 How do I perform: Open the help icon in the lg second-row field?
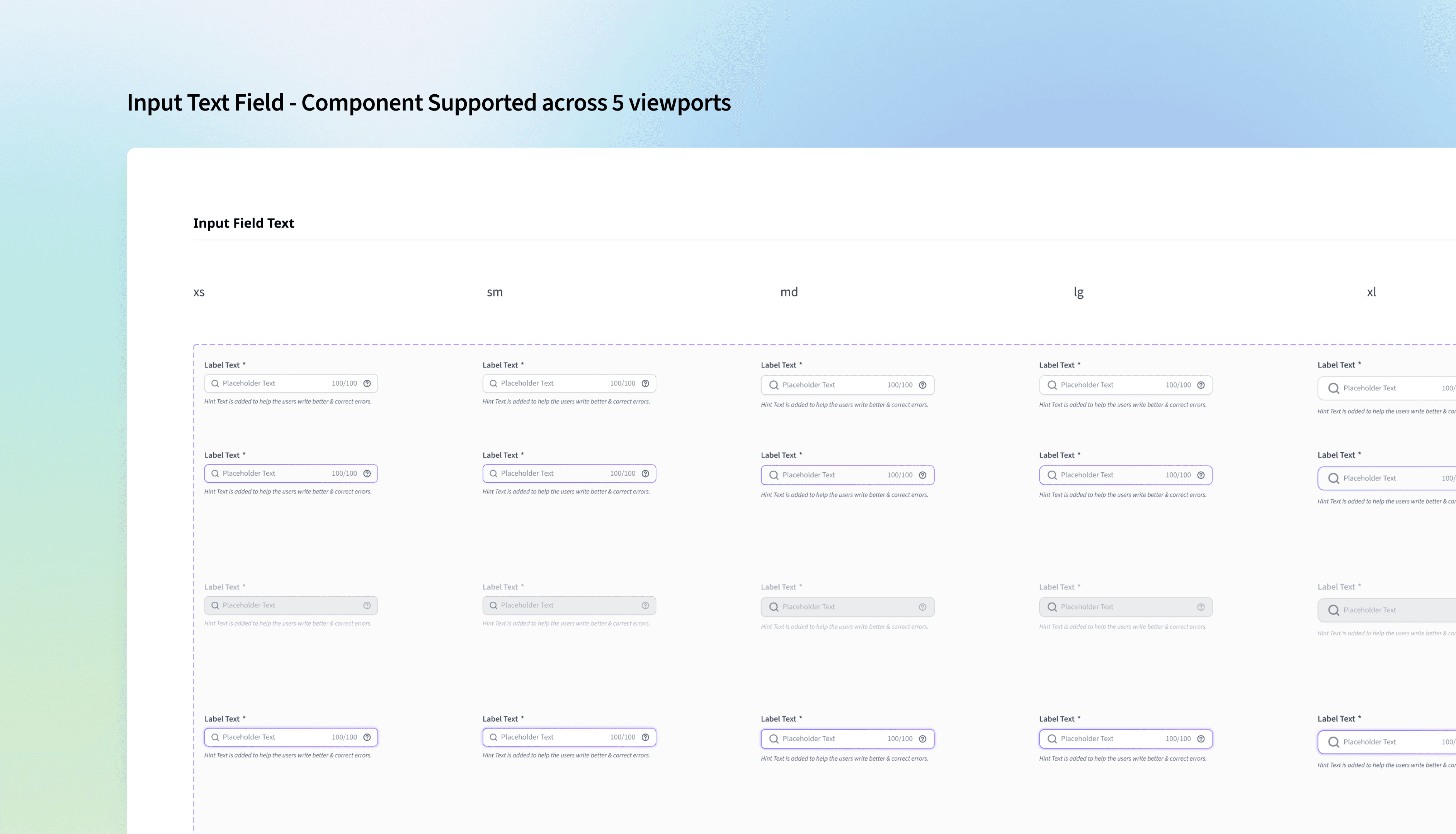tap(1201, 475)
